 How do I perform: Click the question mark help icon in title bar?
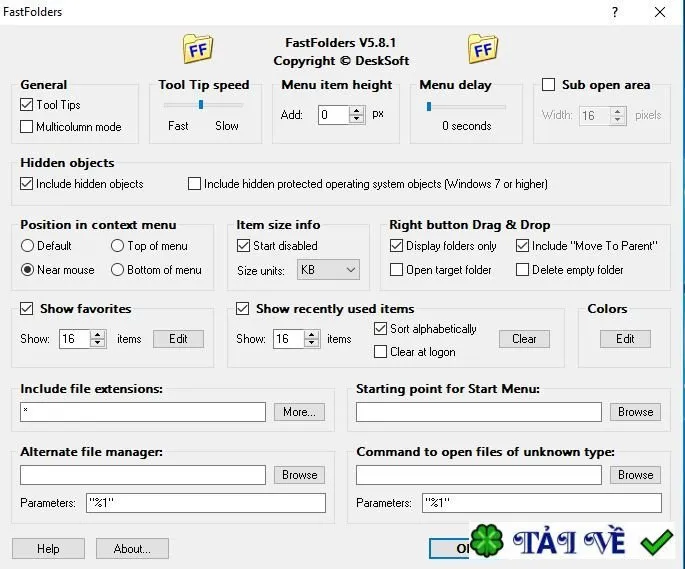[615, 12]
